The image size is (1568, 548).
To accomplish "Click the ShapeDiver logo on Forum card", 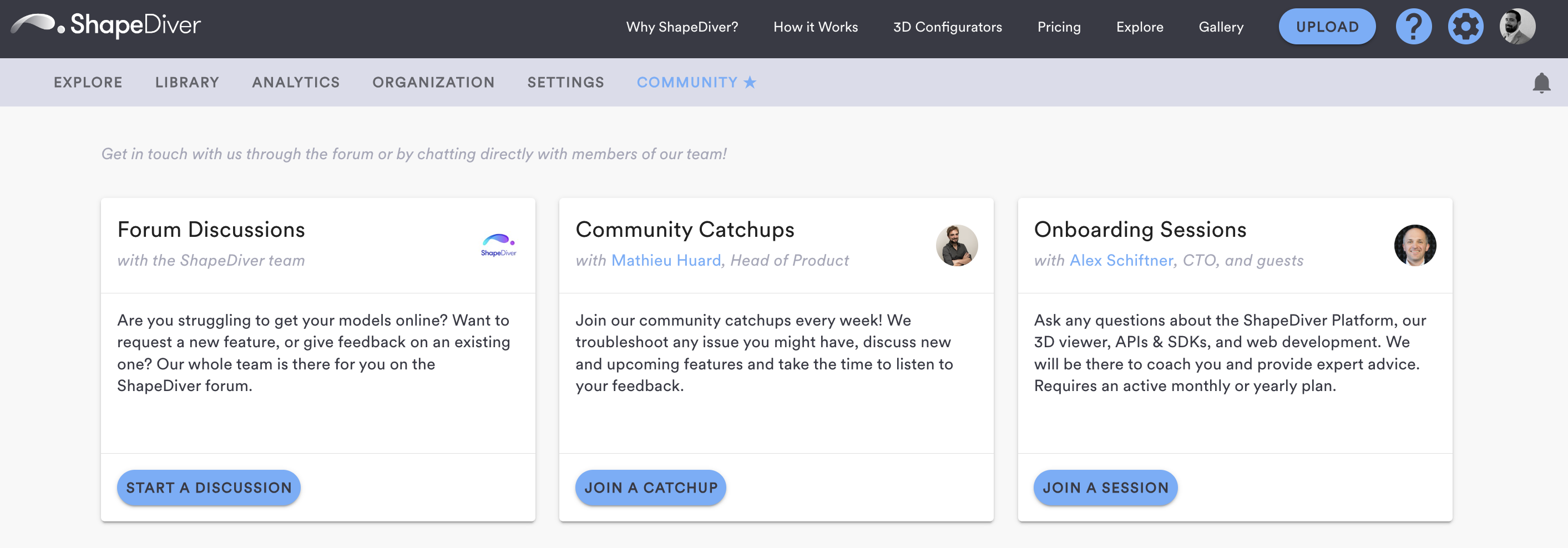I will 498,245.
